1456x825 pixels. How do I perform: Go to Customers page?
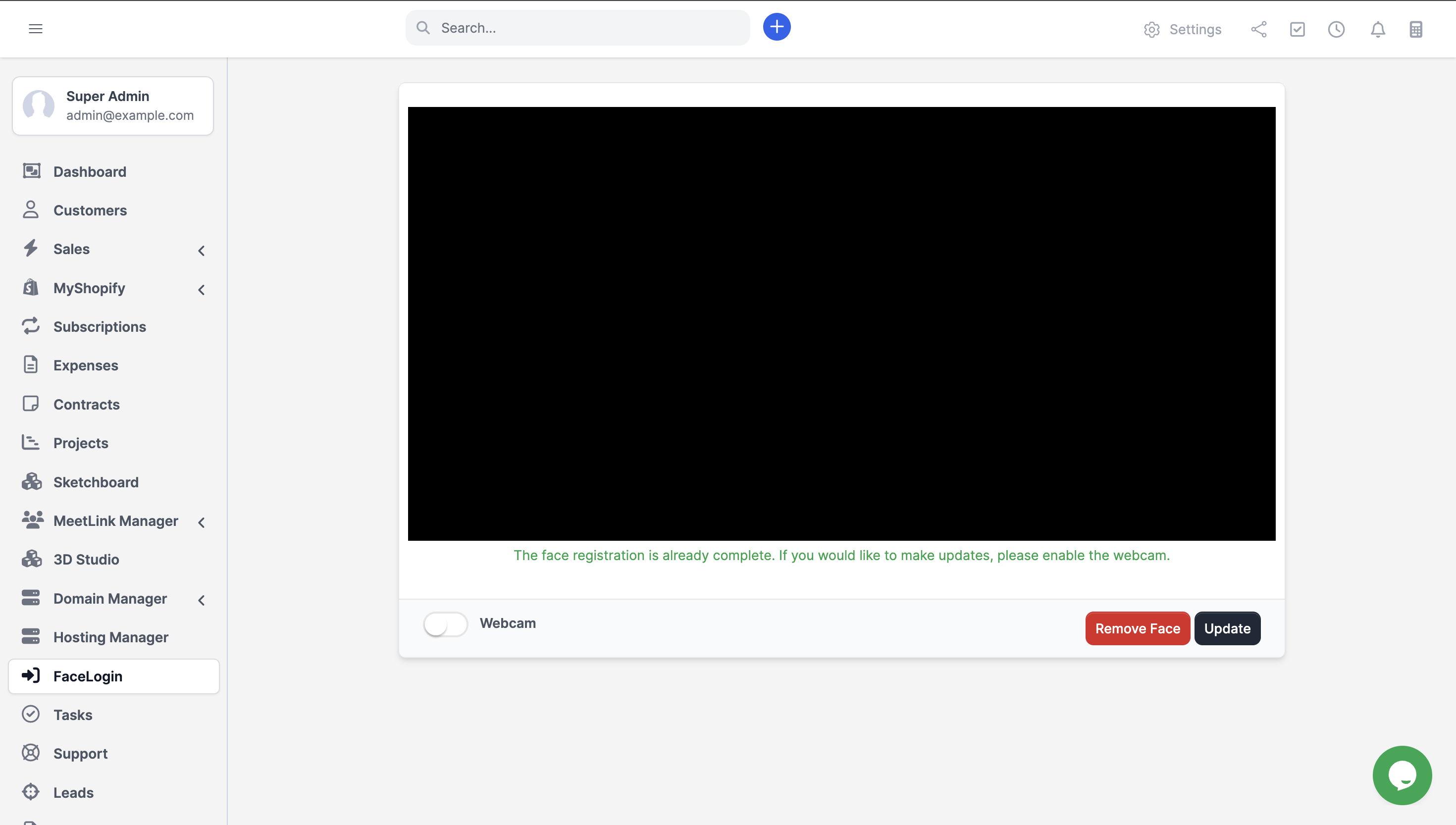coord(113,210)
